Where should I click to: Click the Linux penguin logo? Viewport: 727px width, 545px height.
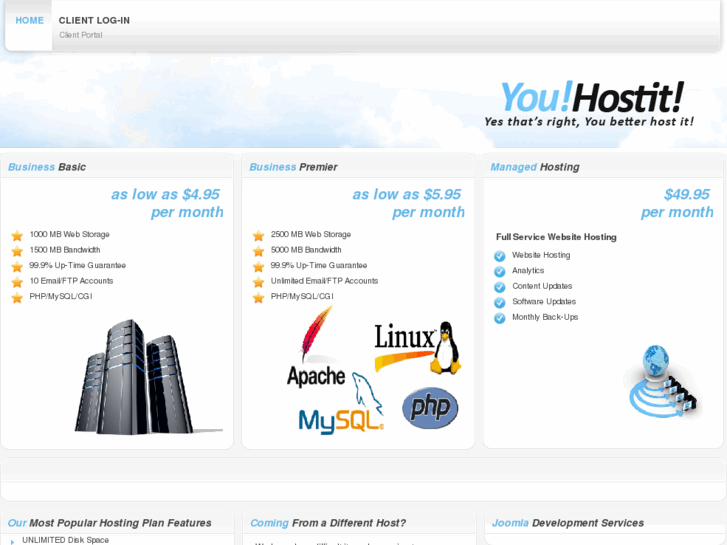tap(418, 346)
